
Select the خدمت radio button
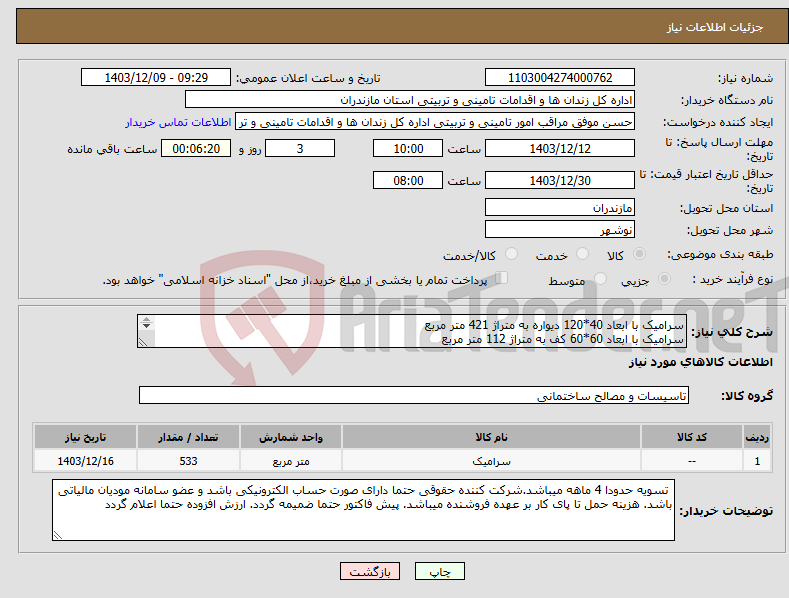coord(582,254)
